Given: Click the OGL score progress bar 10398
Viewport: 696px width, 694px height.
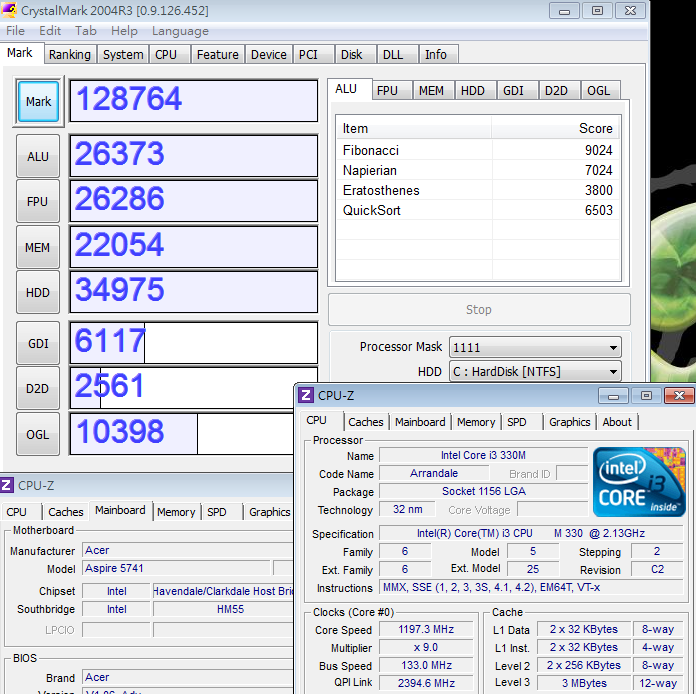Looking at the screenshot, I should pyautogui.click(x=182, y=433).
